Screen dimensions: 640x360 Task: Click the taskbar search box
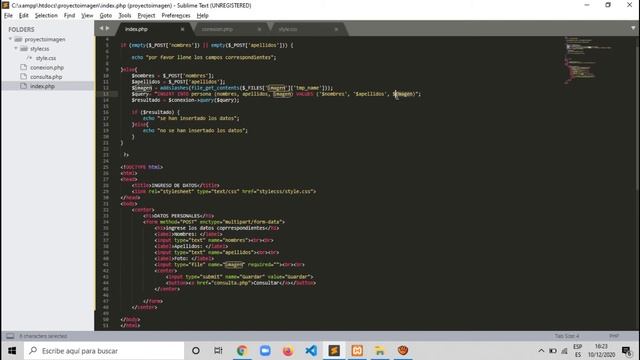[104, 351]
